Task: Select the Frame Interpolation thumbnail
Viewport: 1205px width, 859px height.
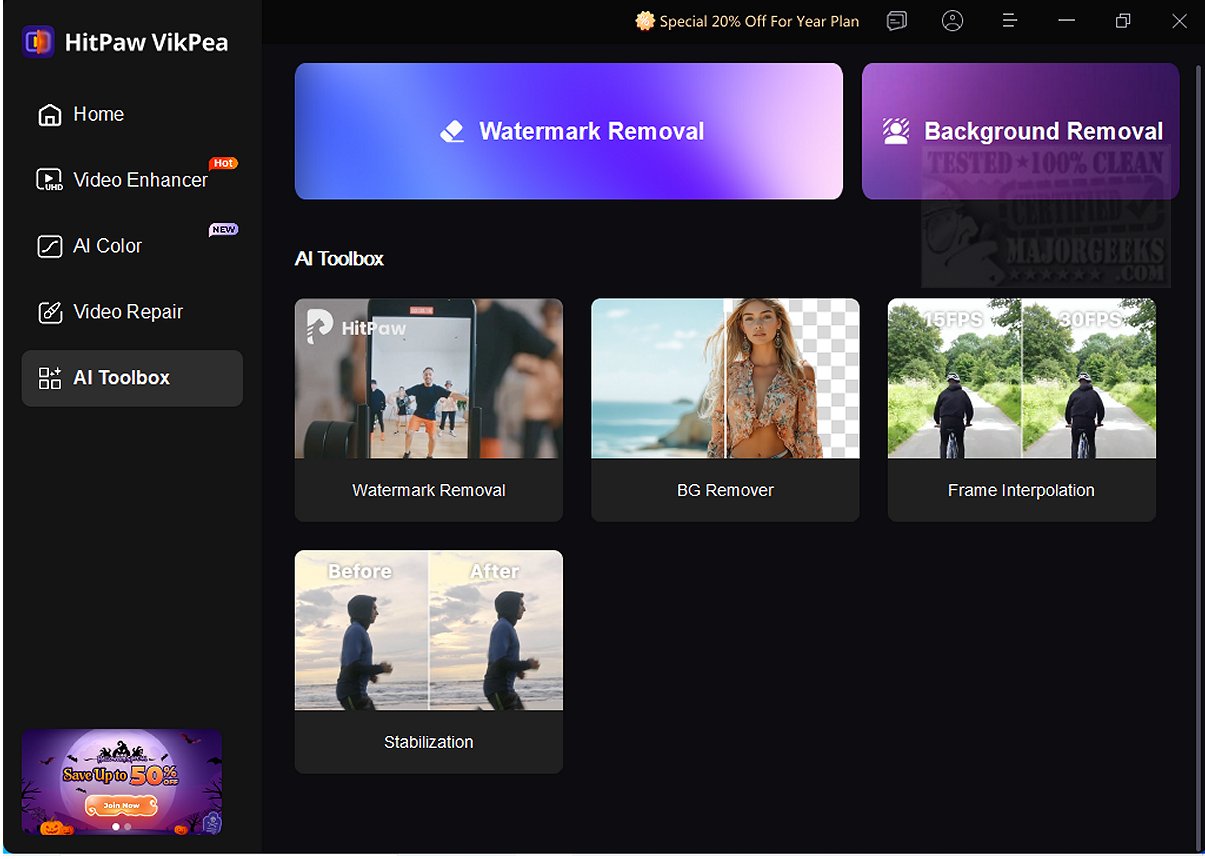Action: (1022, 378)
